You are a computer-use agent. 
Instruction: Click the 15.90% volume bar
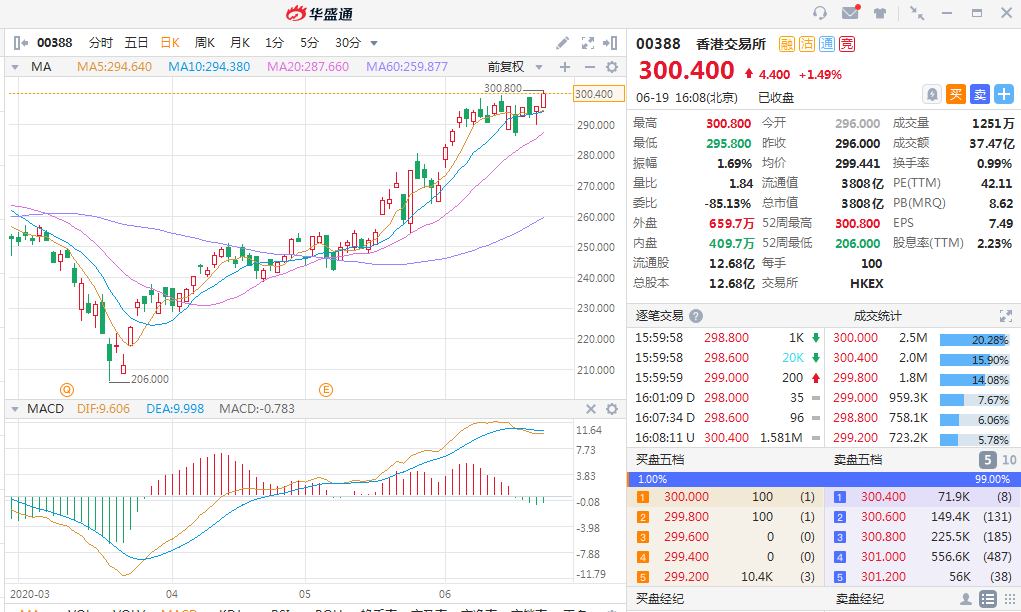click(x=974, y=360)
